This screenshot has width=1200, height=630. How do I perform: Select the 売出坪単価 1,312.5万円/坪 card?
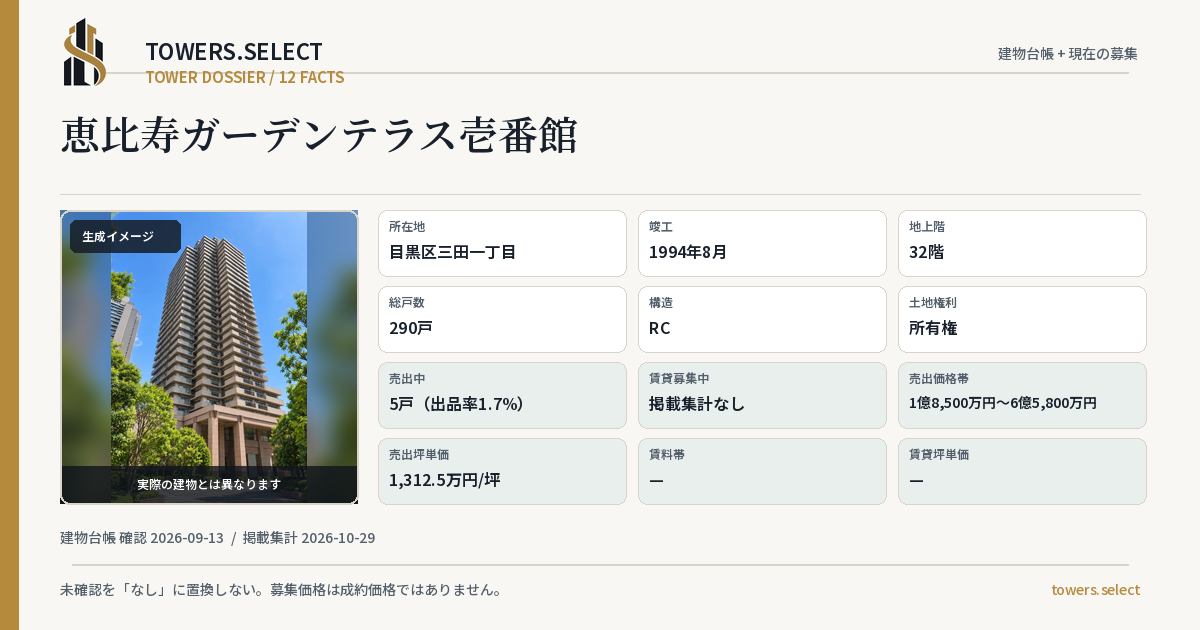tap(502, 471)
